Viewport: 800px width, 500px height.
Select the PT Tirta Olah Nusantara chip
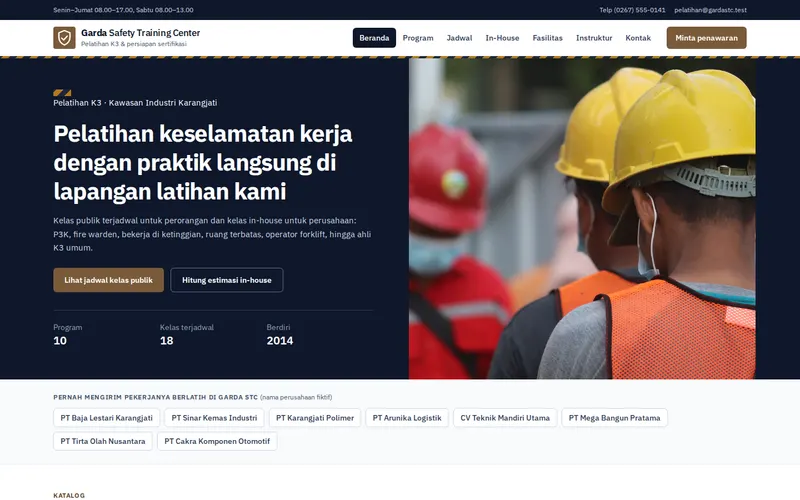click(103, 441)
